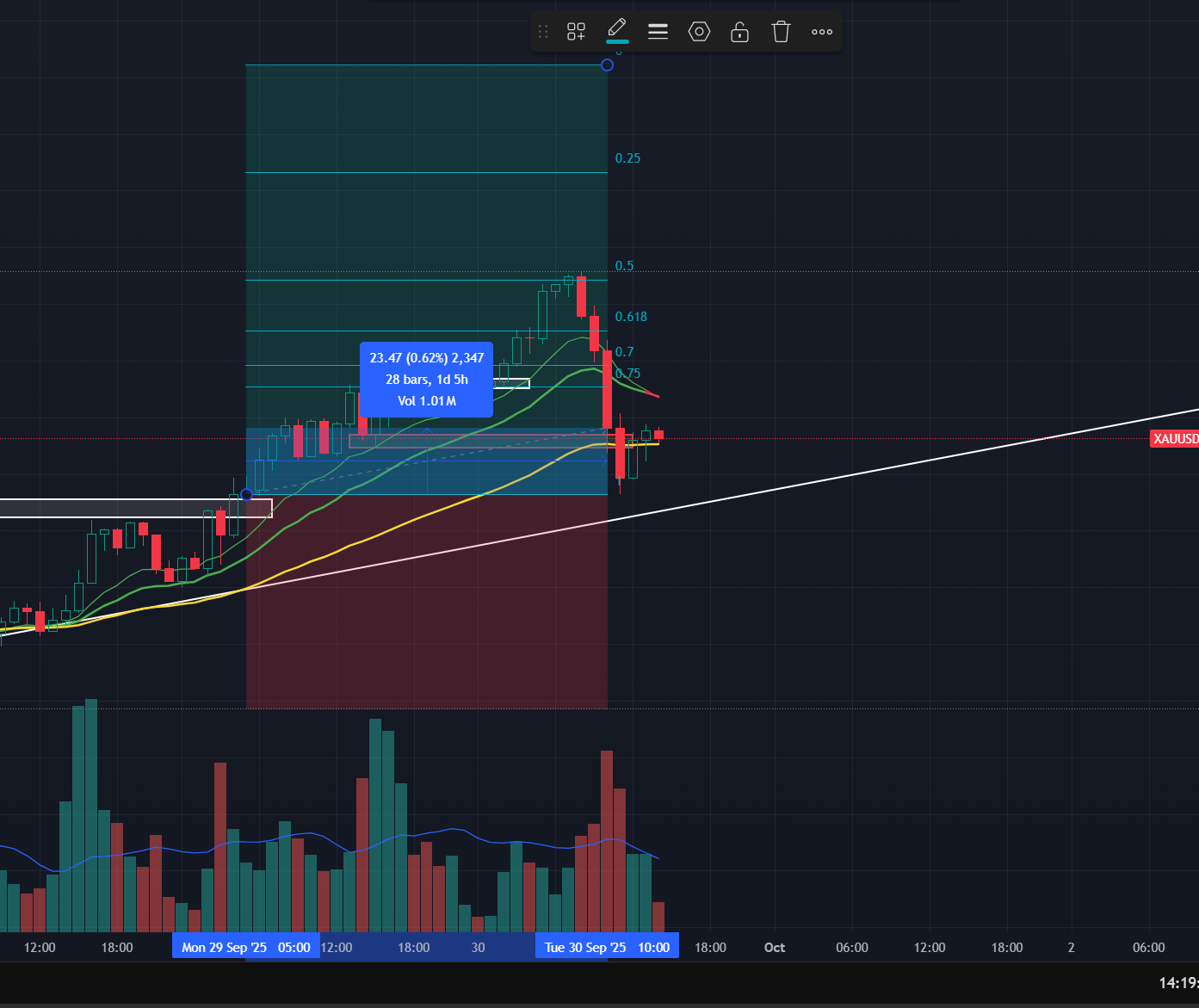Open the more options ellipsis menu
1199x1008 pixels.
tap(821, 32)
